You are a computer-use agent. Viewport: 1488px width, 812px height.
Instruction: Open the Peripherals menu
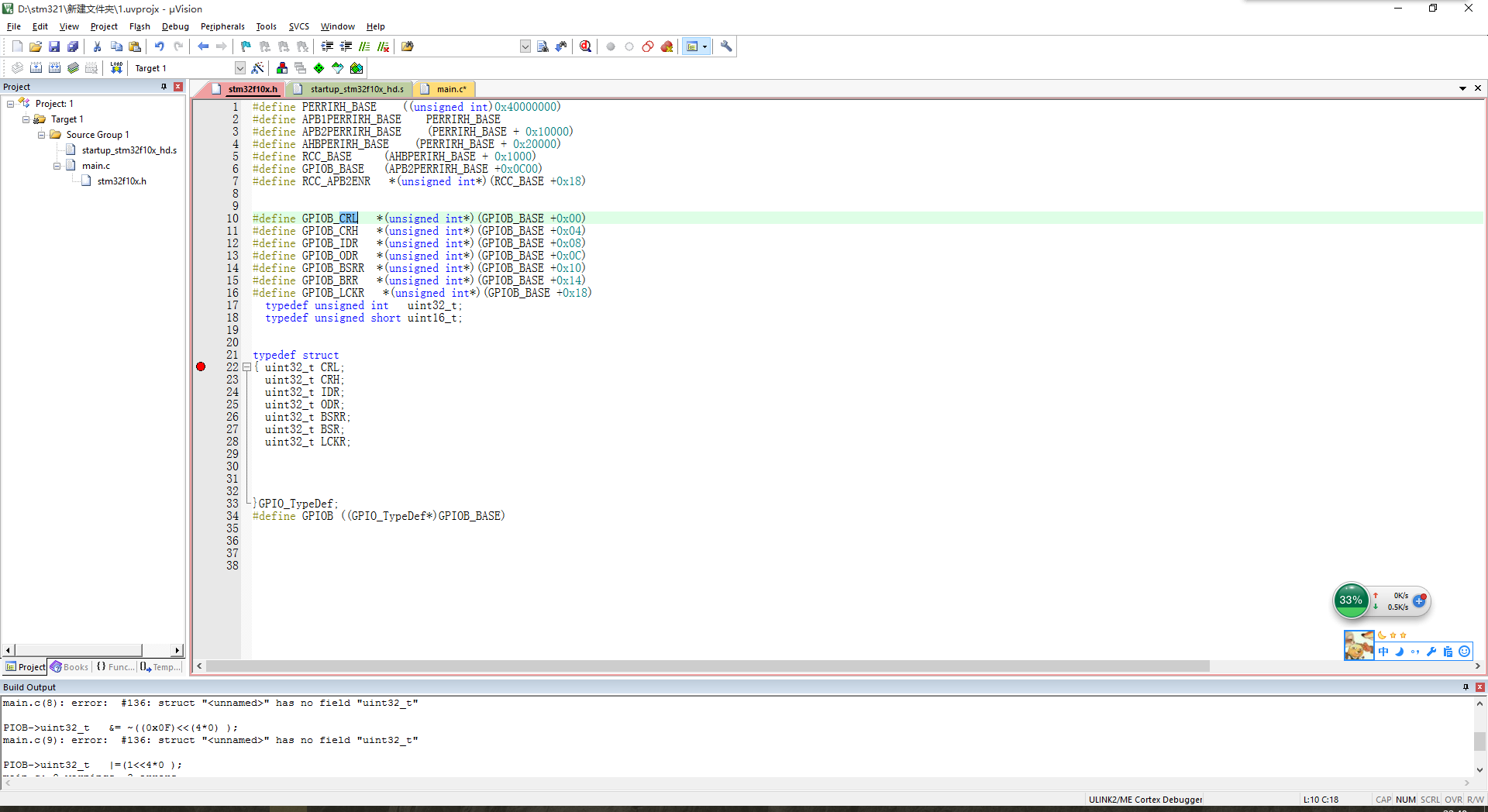click(x=222, y=26)
